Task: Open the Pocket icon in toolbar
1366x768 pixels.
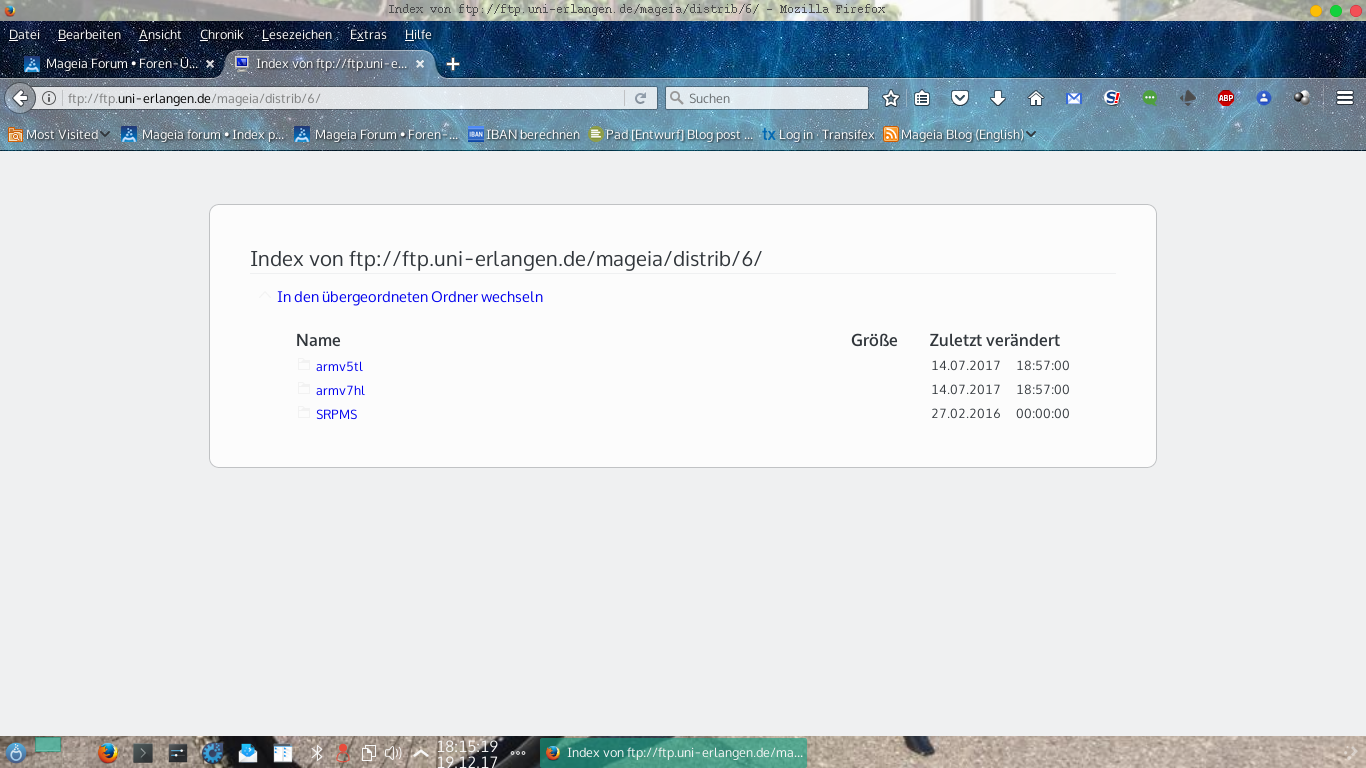Action: tap(960, 98)
